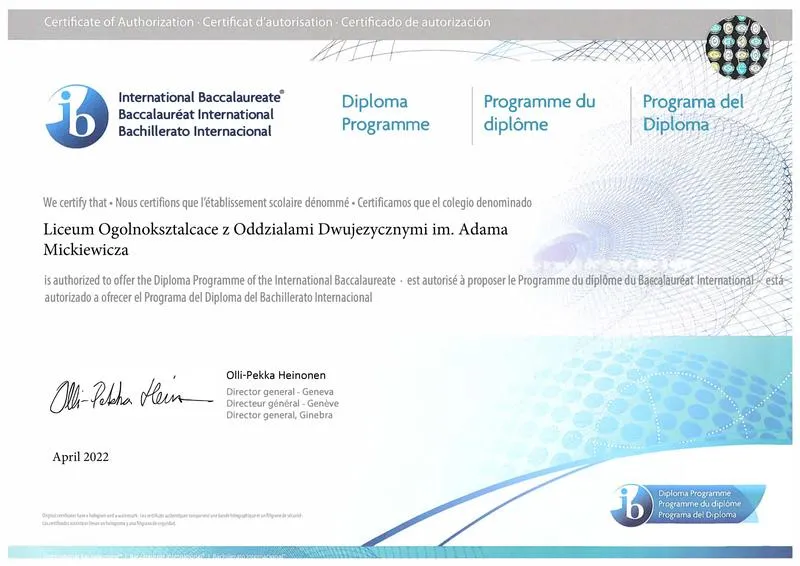Click the blue IB logo at top left

pyautogui.click(x=76, y=115)
